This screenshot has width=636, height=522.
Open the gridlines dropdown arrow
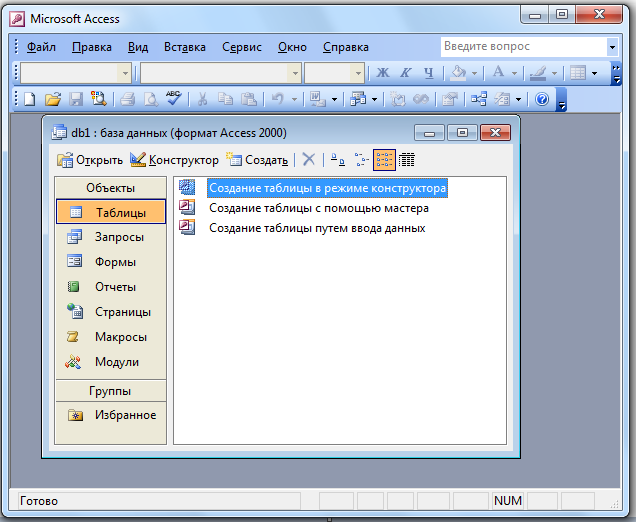point(594,73)
